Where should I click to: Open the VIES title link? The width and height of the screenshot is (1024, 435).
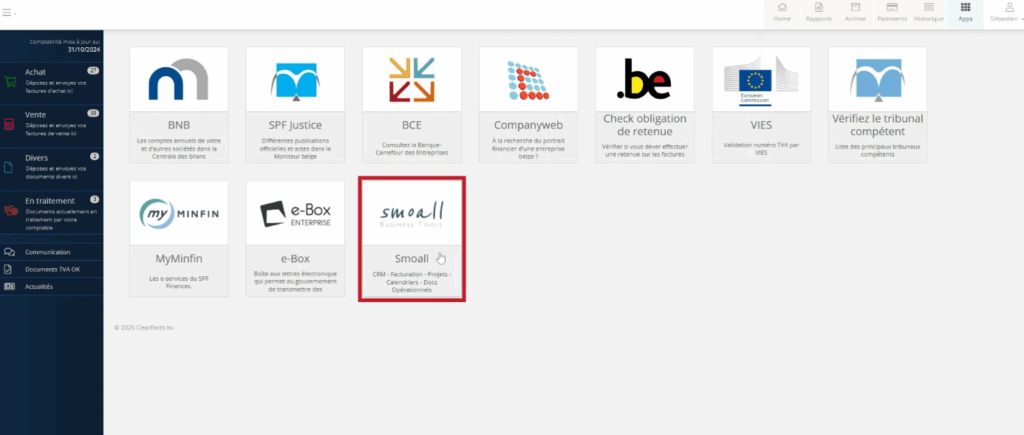(761, 125)
